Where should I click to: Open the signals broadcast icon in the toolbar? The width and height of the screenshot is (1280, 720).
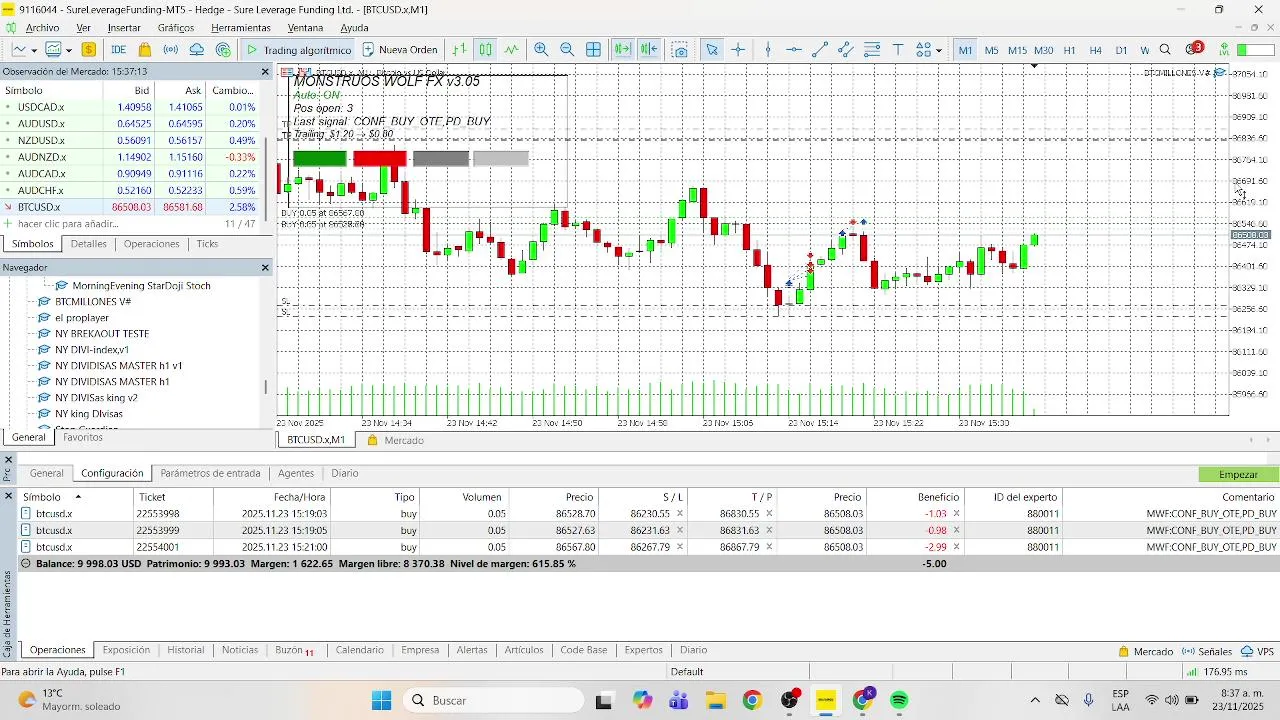(171, 49)
